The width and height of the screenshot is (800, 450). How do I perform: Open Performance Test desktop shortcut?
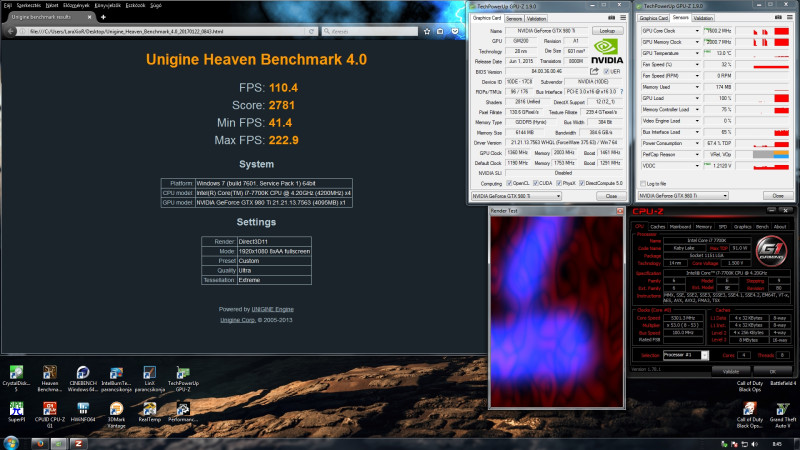[x=183, y=409]
